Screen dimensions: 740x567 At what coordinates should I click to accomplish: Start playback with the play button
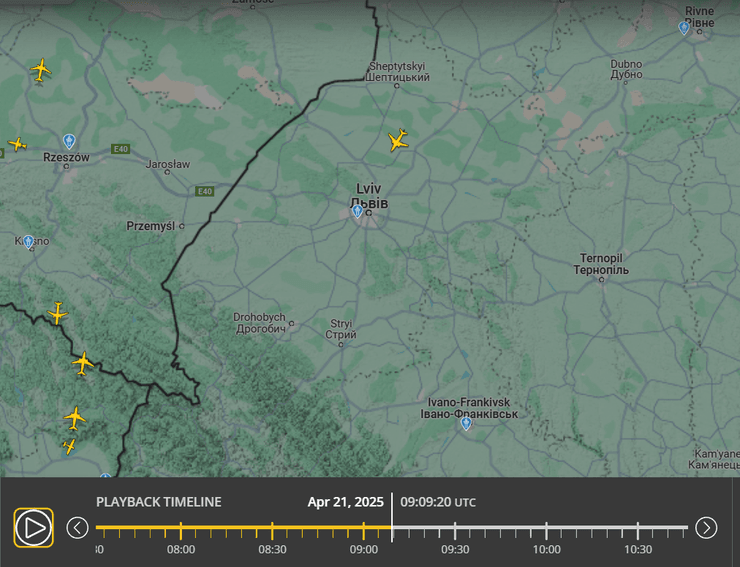(x=33, y=527)
